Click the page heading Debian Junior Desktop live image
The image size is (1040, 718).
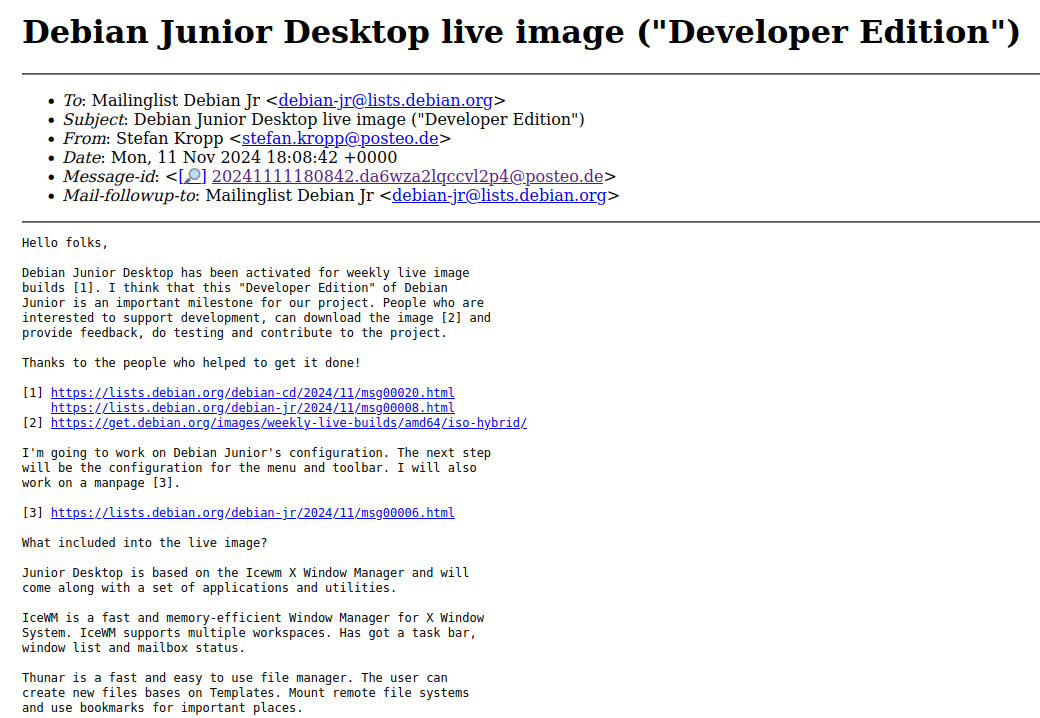click(521, 32)
